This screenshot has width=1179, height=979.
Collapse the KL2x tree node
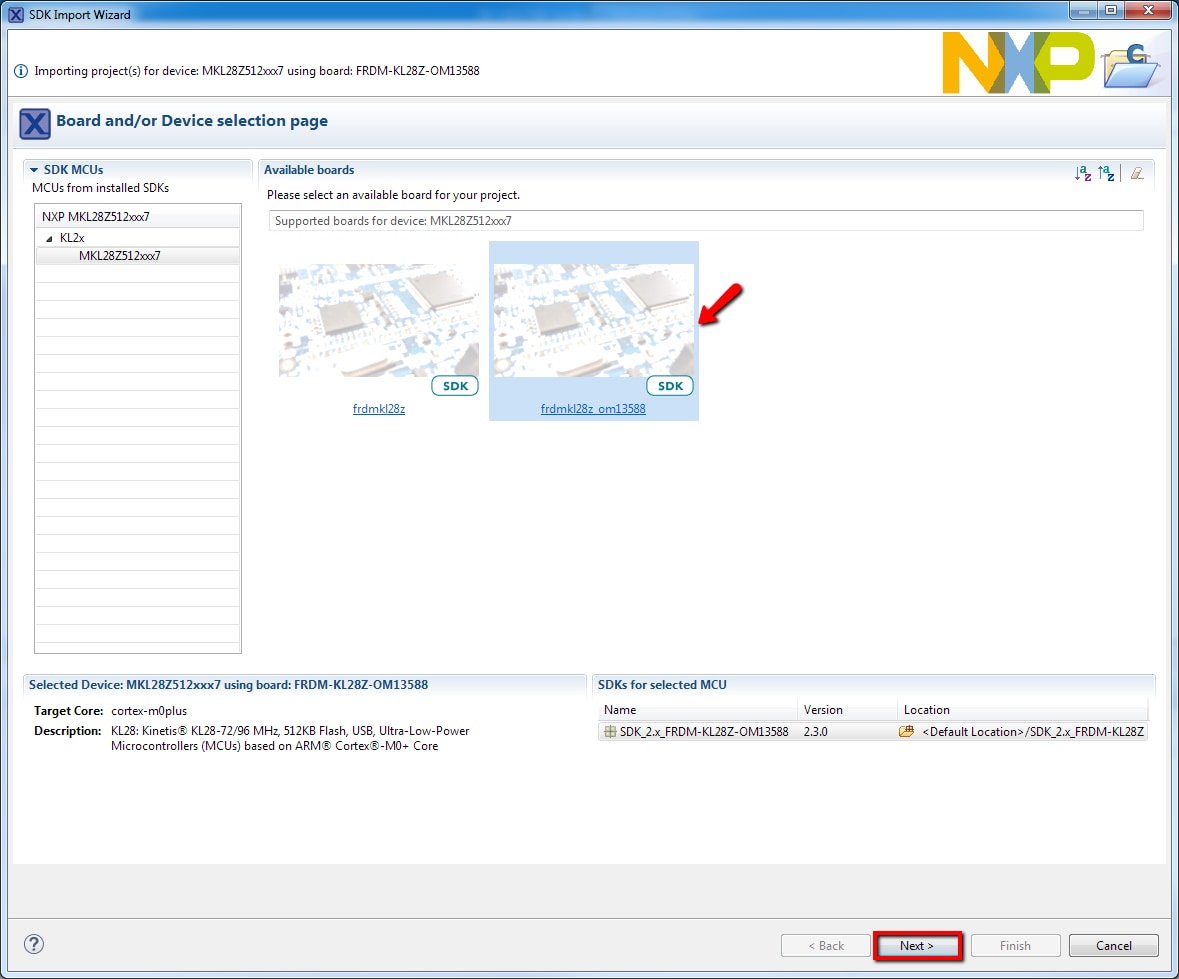tap(49, 238)
